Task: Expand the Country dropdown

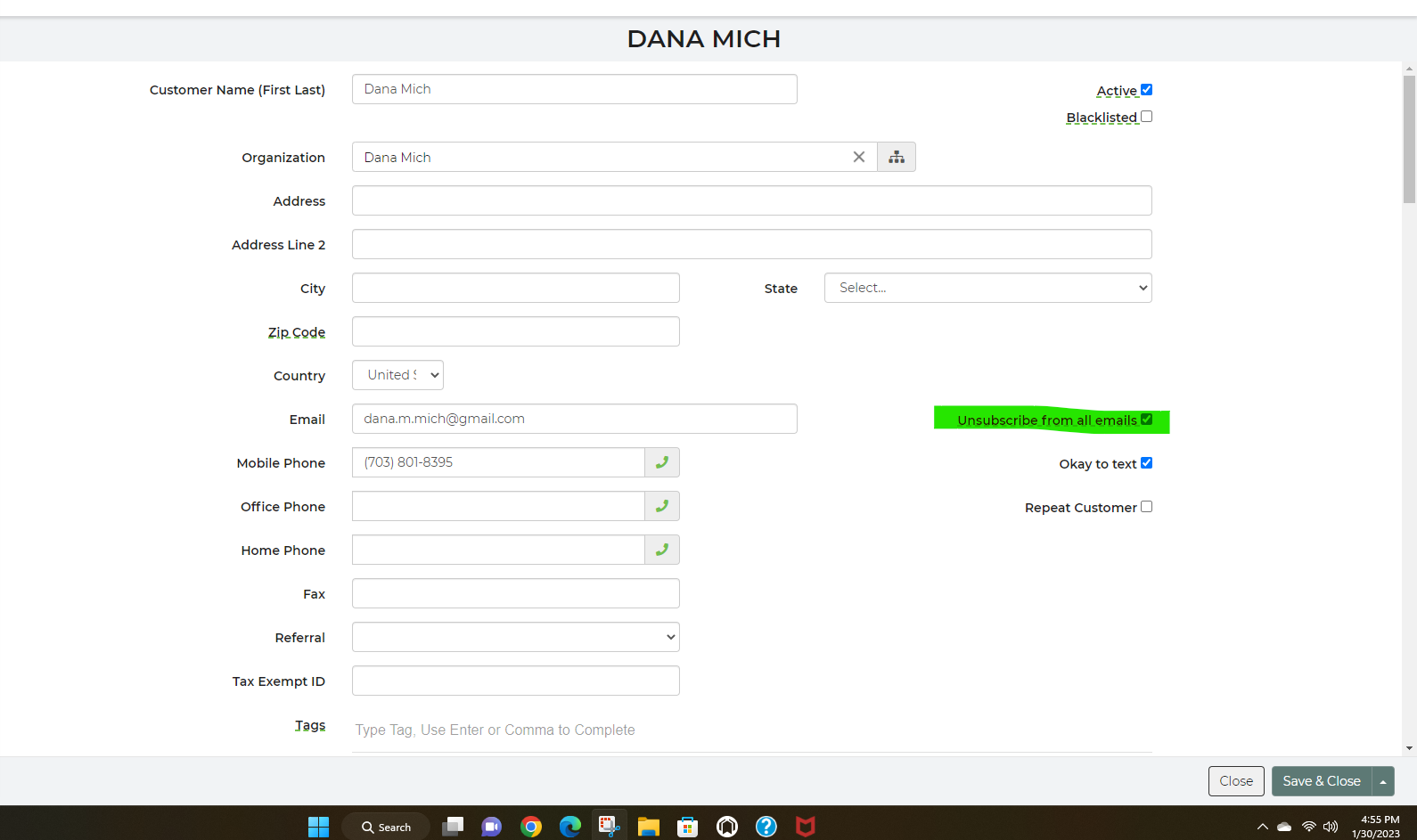Action: 397,375
